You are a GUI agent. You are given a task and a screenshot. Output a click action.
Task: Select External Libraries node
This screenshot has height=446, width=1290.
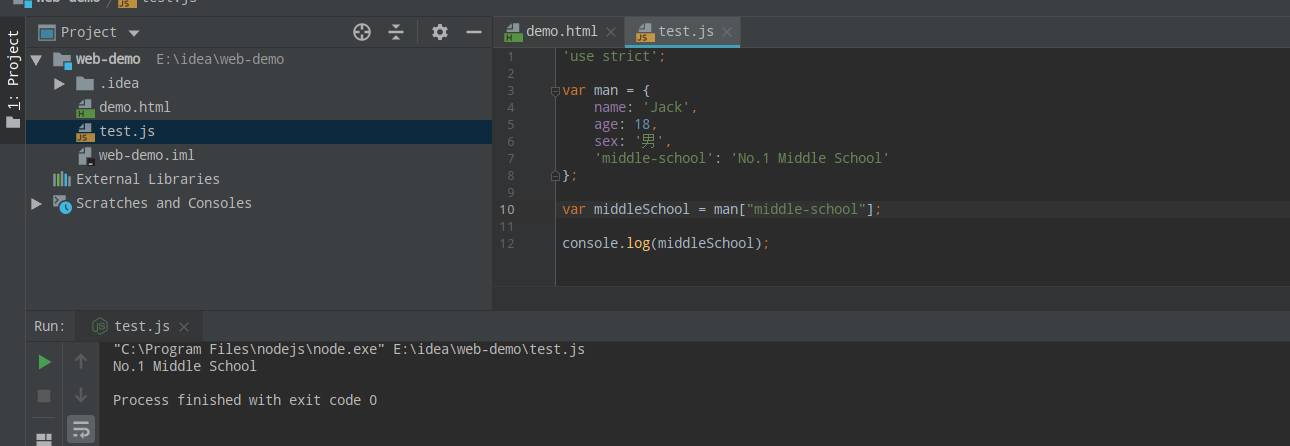[x=148, y=179]
